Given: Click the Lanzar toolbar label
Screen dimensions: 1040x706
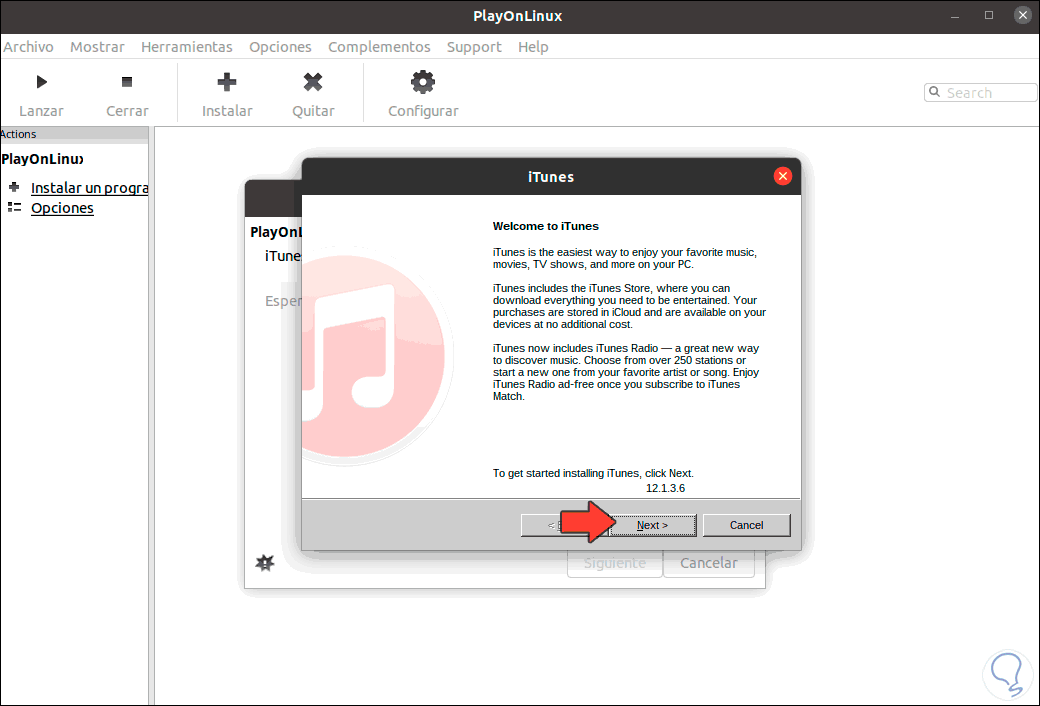Looking at the screenshot, I should pyautogui.click(x=42, y=111).
